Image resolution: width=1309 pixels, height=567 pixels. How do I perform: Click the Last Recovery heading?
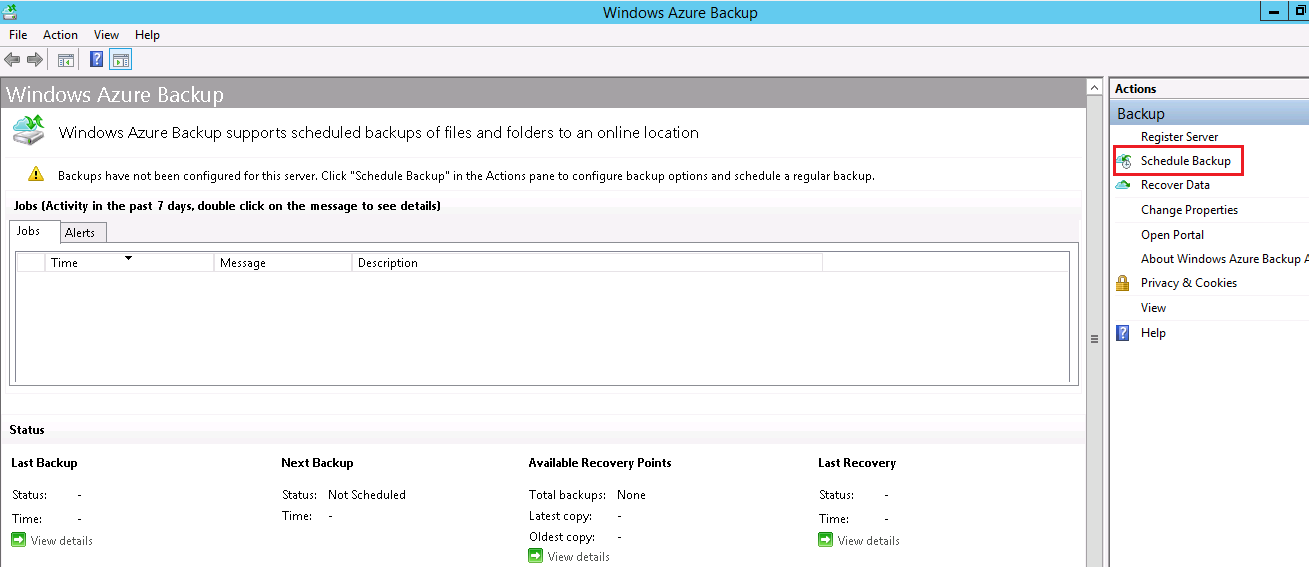click(x=857, y=463)
